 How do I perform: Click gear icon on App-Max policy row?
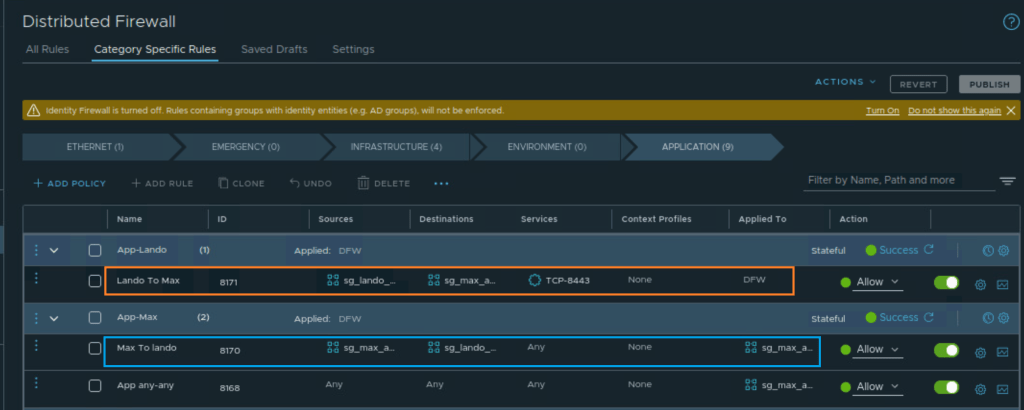(x=1003, y=318)
